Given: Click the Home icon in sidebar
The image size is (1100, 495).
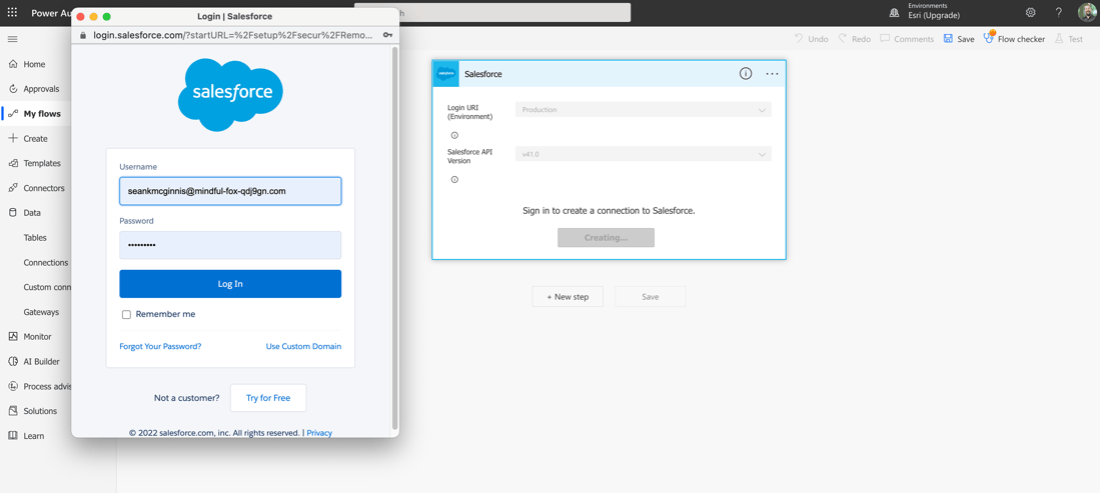Looking at the screenshot, I should tap(13, 64).
